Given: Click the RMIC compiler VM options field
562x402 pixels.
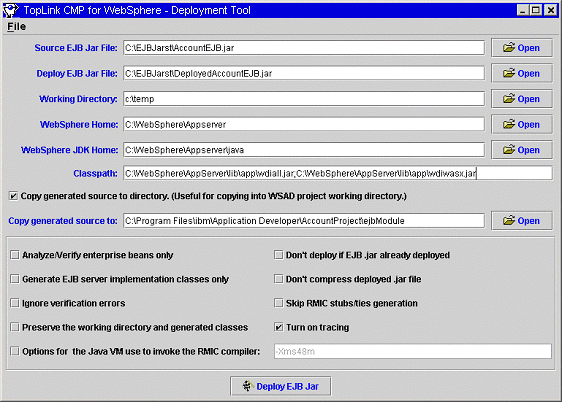Looking at the screenshot, I should (x=413, y=351).
